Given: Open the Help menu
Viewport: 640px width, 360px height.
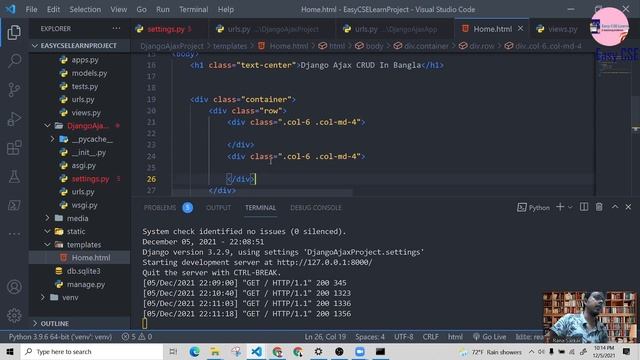Looking at the screenshot, I should coord(226,9).
